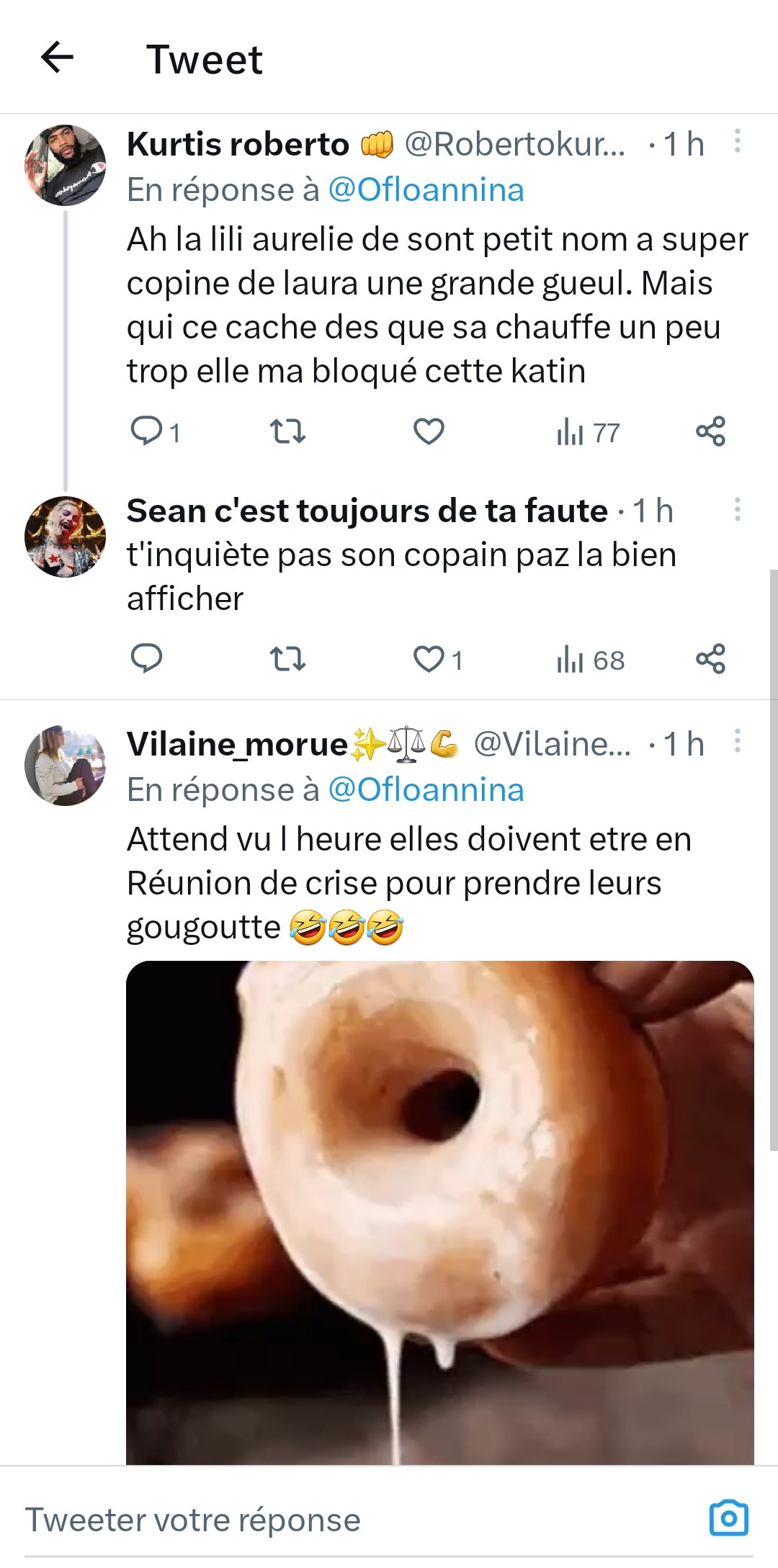Open more options on Sean's tweet
The width and height of the screenshot is (778, 1568).
[x=737, y=509]
